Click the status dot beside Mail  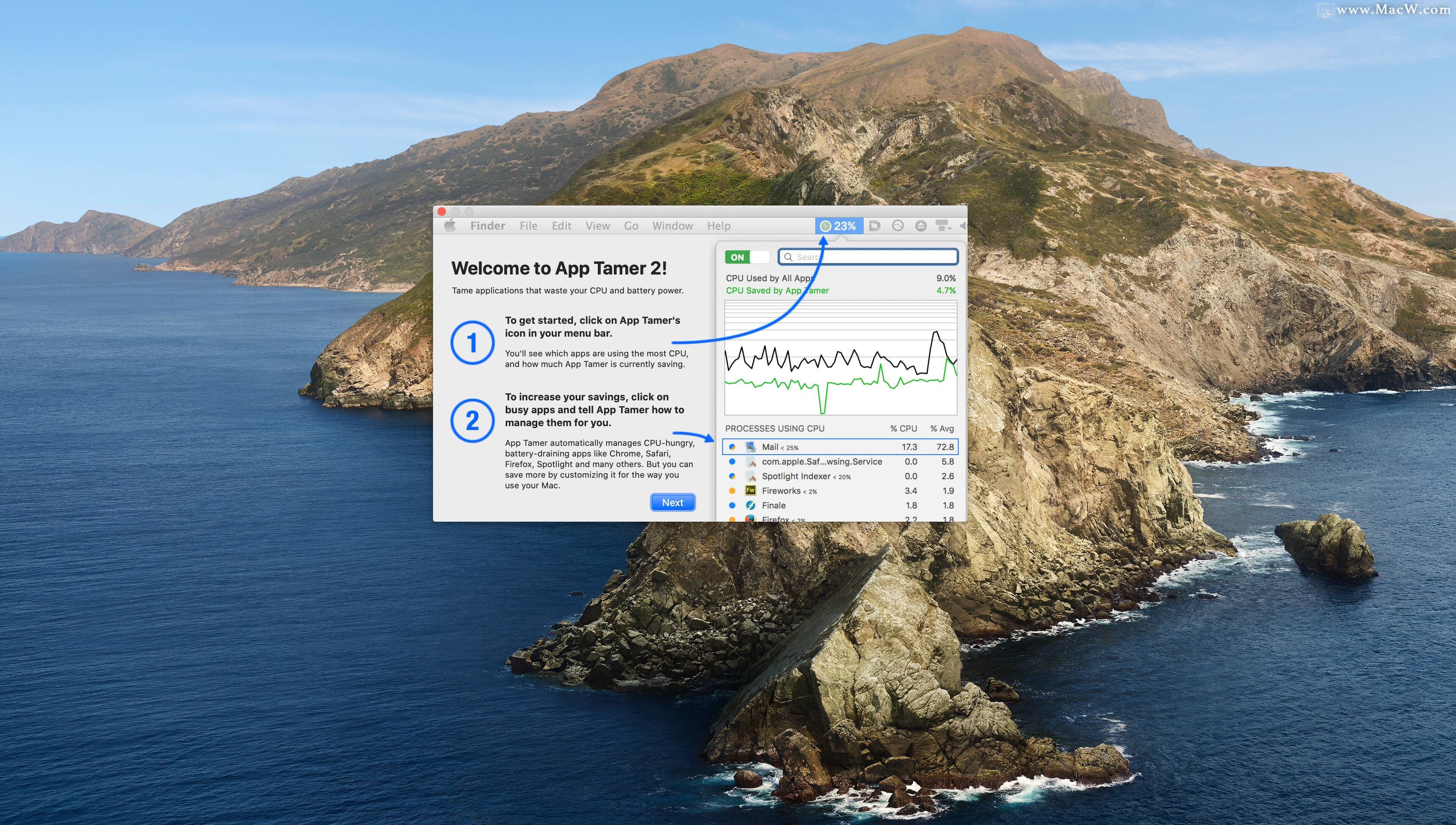[732, 447]
